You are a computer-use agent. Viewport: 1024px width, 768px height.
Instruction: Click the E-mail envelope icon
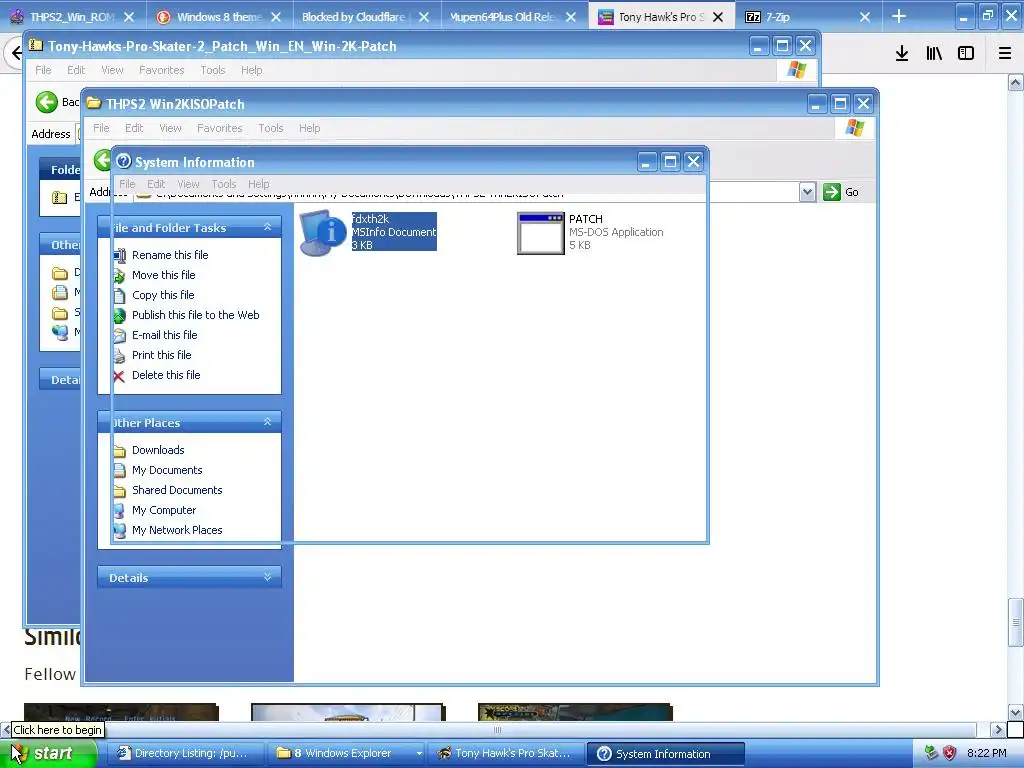119,336
